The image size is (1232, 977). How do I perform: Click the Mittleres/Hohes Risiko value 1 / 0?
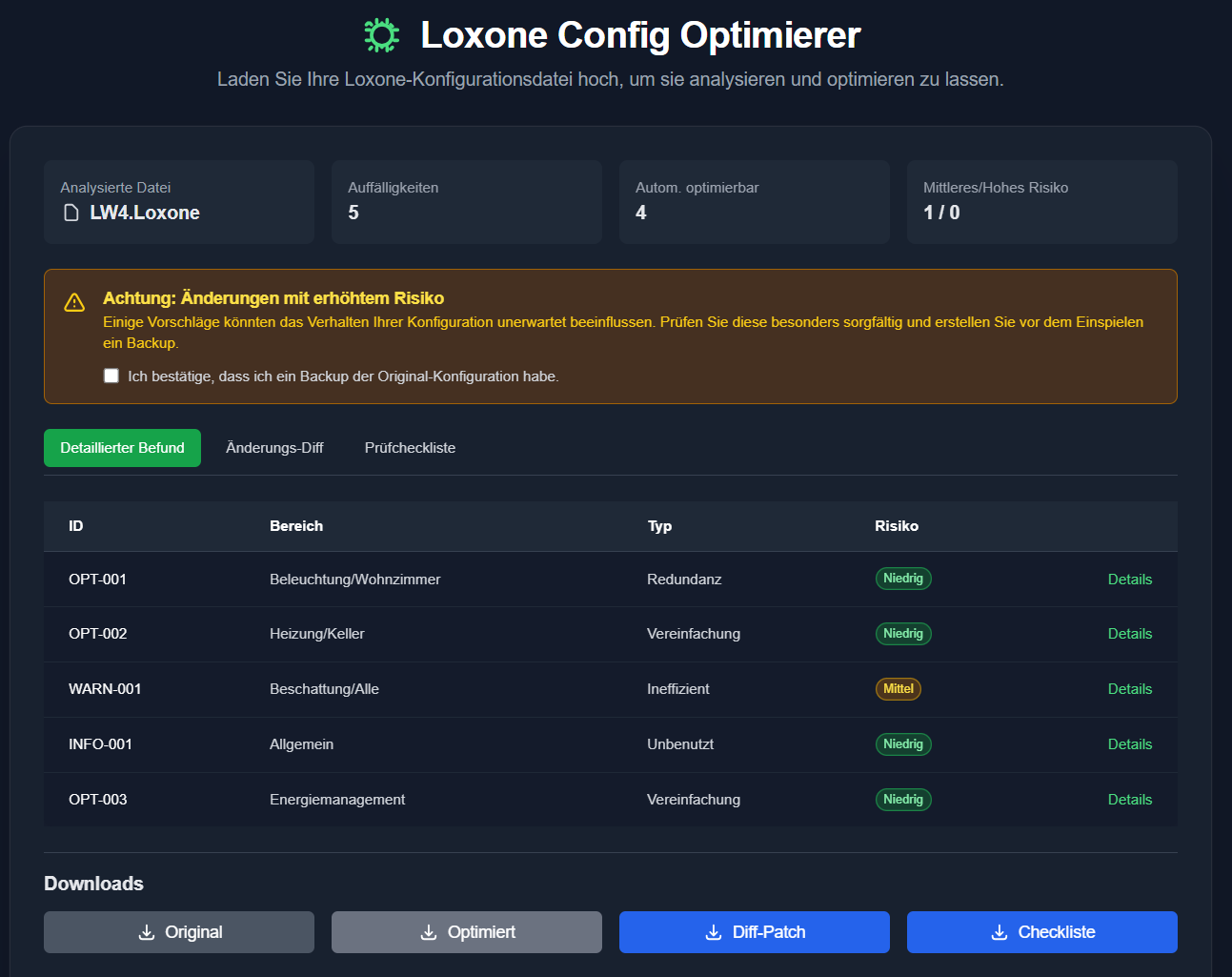click(941, 213)
